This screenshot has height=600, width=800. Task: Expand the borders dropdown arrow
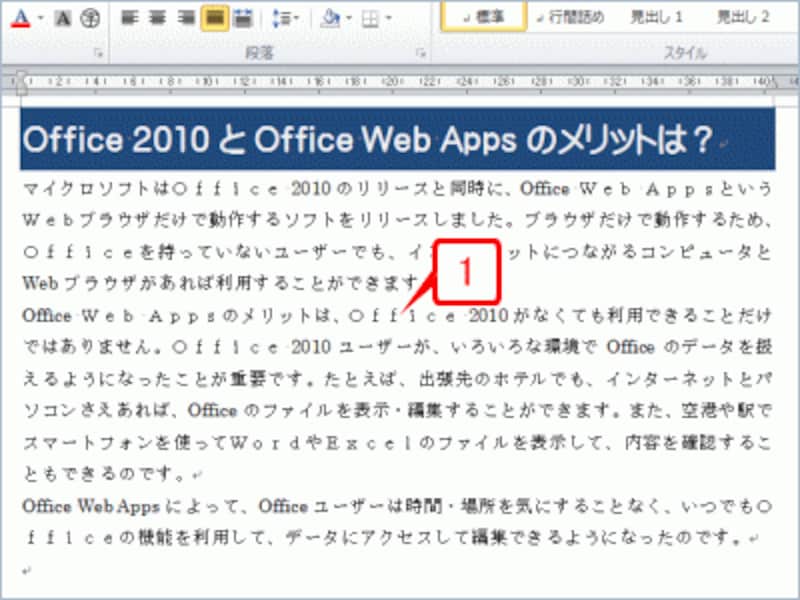point(389,19)
